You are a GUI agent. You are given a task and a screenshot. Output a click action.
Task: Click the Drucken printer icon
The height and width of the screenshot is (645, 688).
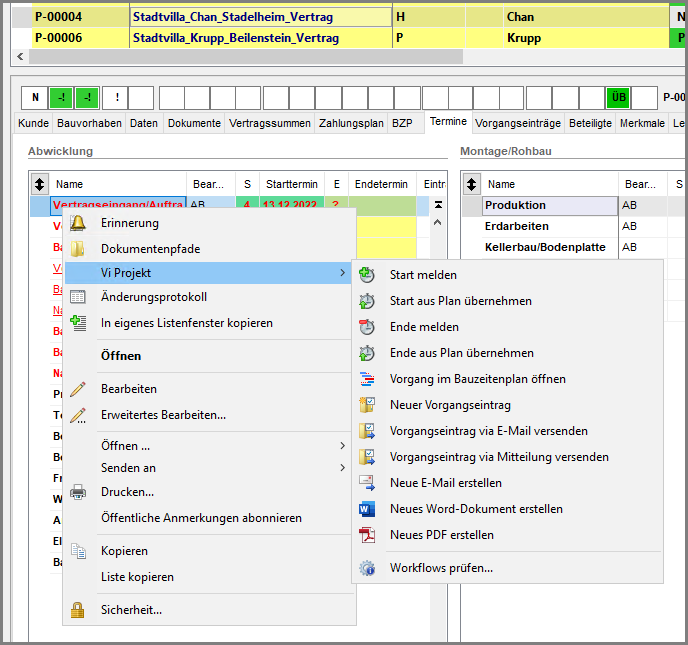tap(78, 492)
